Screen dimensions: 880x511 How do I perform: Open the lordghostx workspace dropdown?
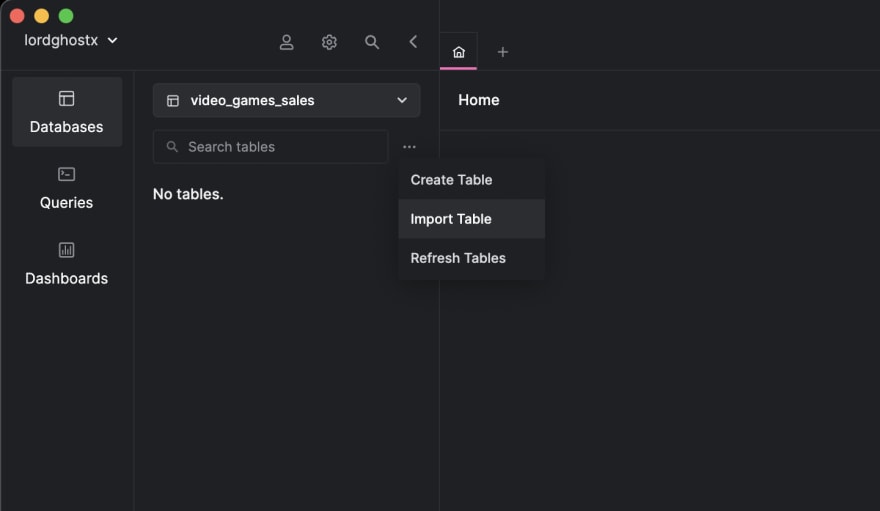pyautogui.click(x=71, y=40)
